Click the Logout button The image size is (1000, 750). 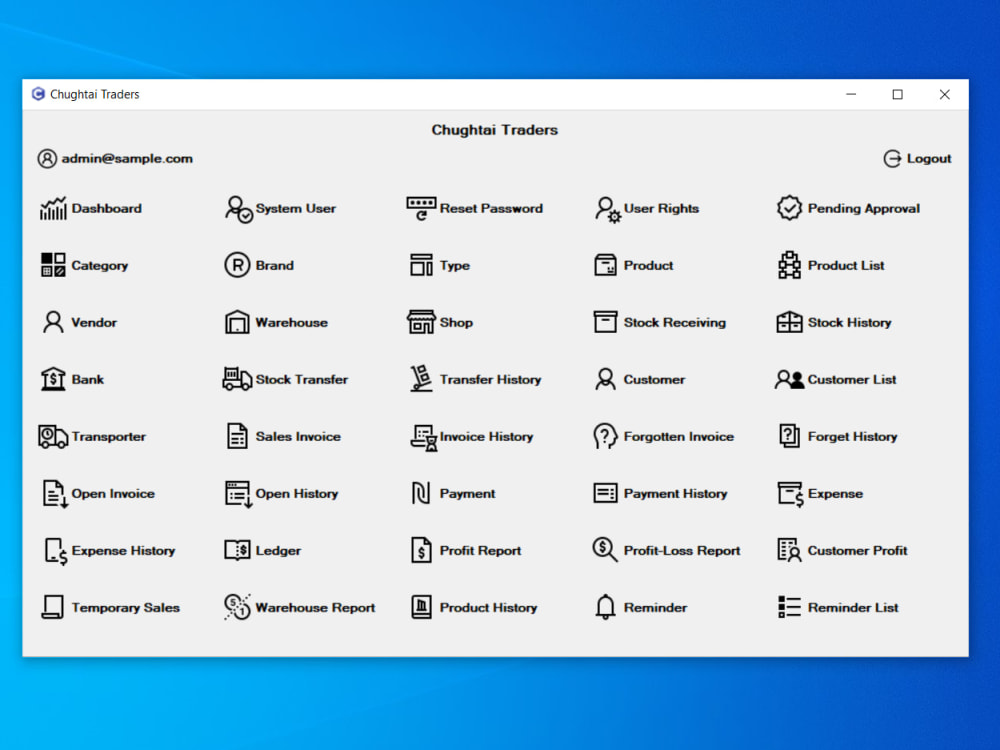917,158
